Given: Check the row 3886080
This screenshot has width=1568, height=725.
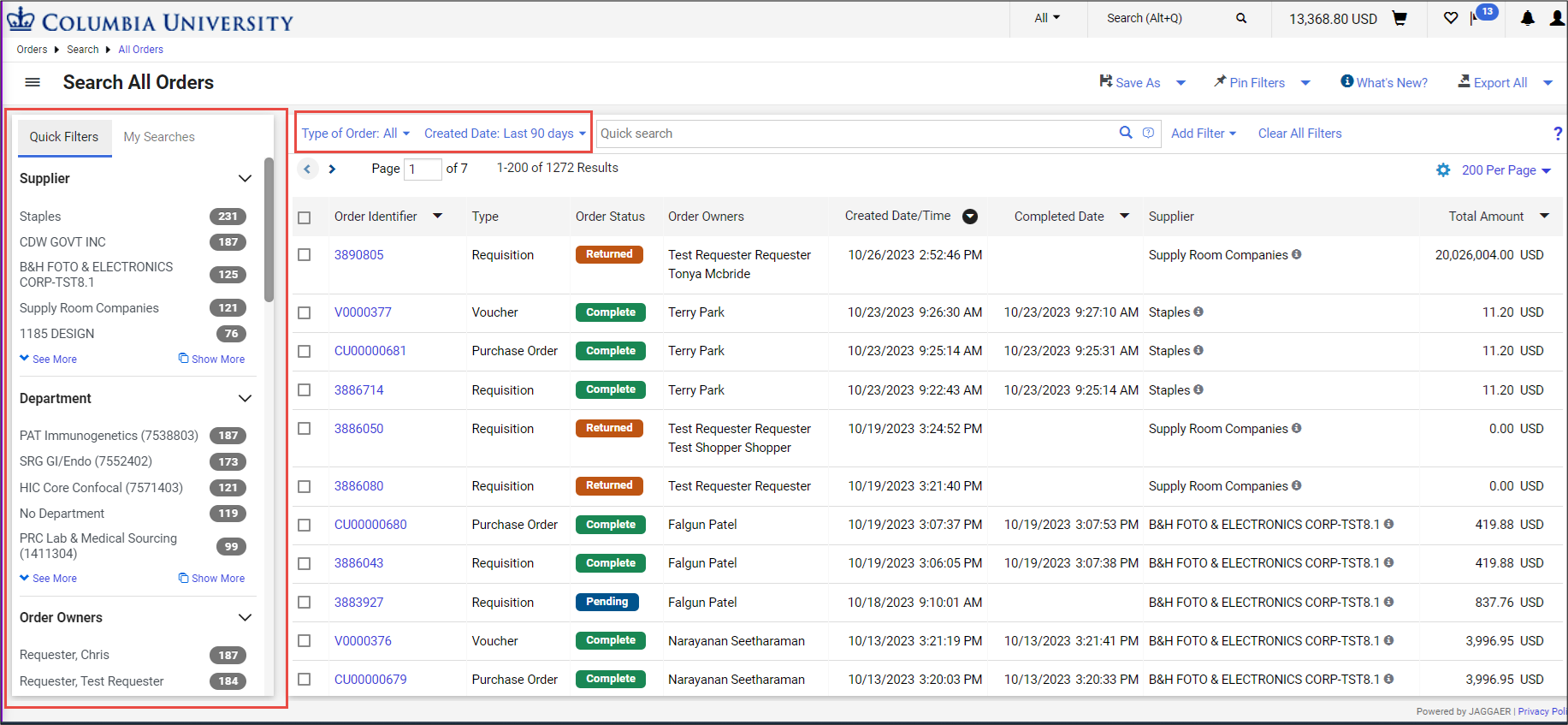Looking at the screenshot, I should pyautogui.click(x=305, y=486).
